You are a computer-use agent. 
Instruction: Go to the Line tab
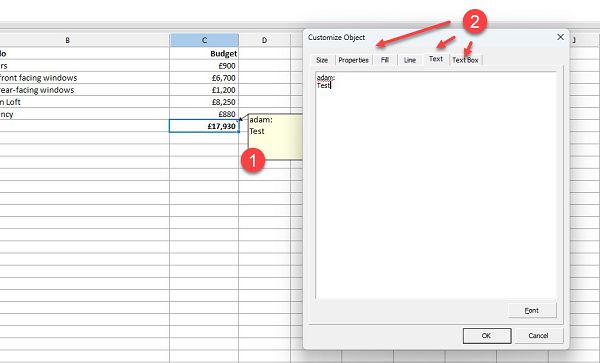[x=409, y=60]
